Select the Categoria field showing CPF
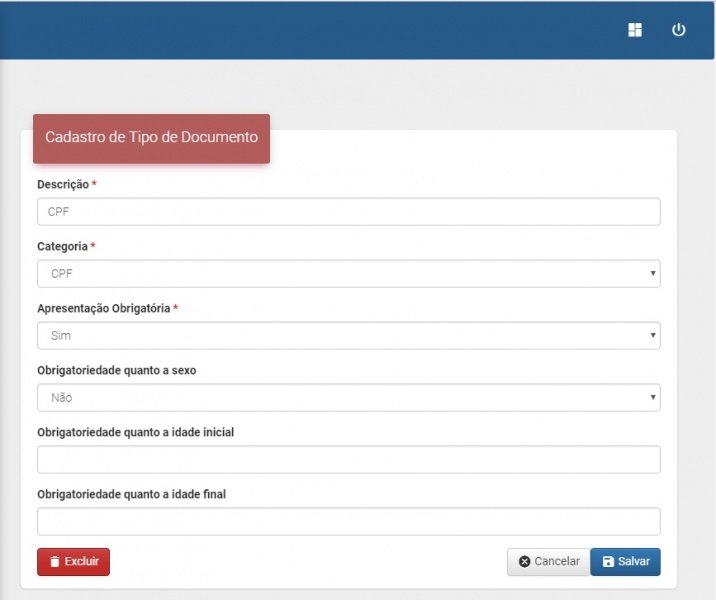This screenshot has width=716, height=600. [340, 273]
